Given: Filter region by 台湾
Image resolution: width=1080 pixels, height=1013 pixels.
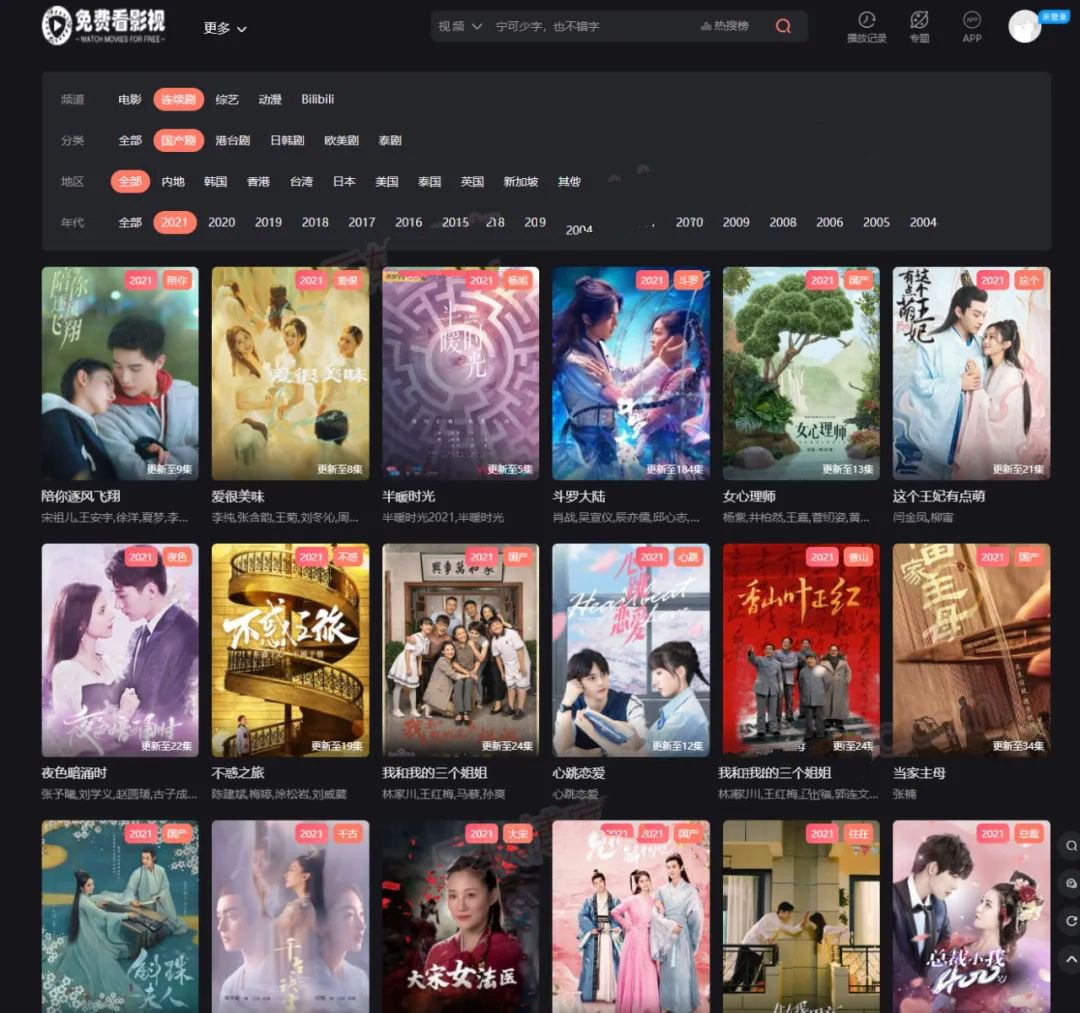Looking at the screenshot, I should (301, 182).
